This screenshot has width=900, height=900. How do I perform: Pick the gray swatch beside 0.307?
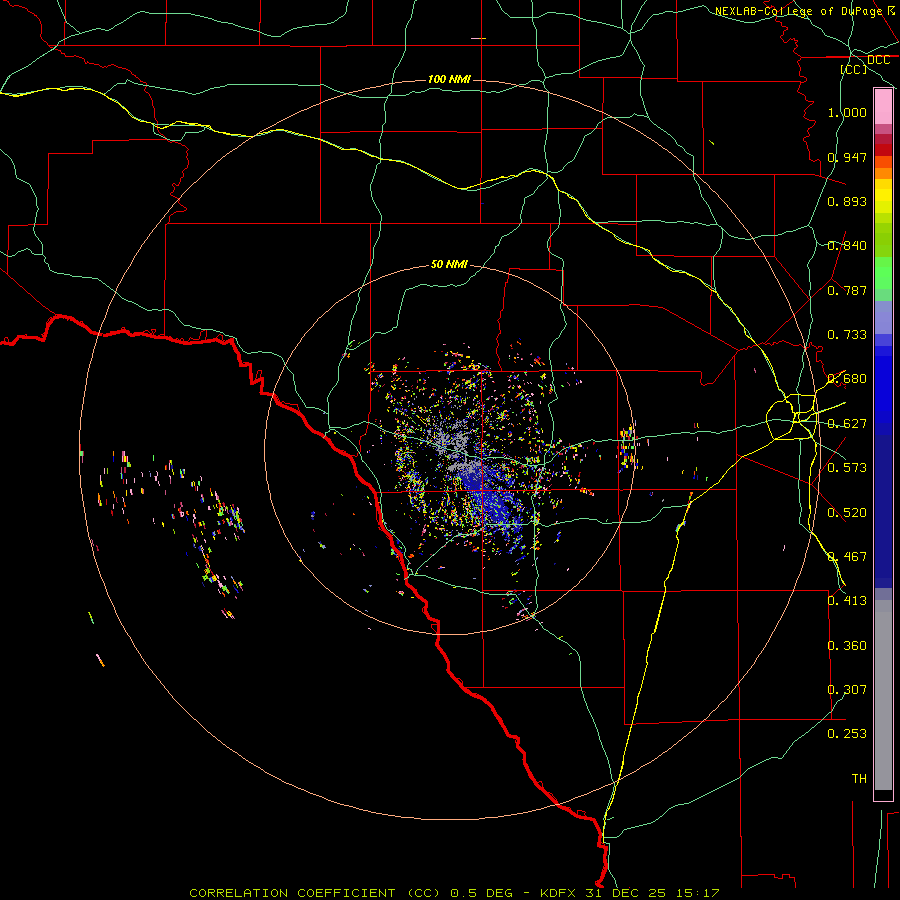click(x=883, y=695)
